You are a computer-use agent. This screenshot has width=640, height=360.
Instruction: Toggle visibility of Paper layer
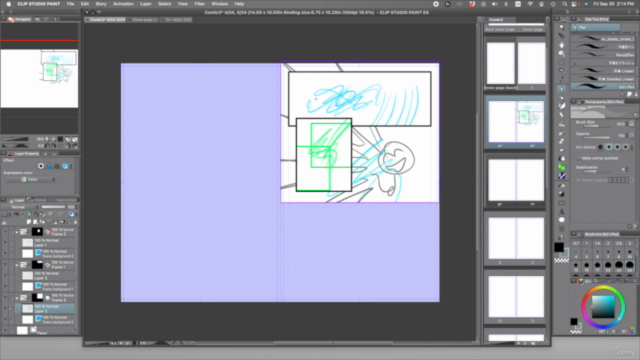click(4, 330)
